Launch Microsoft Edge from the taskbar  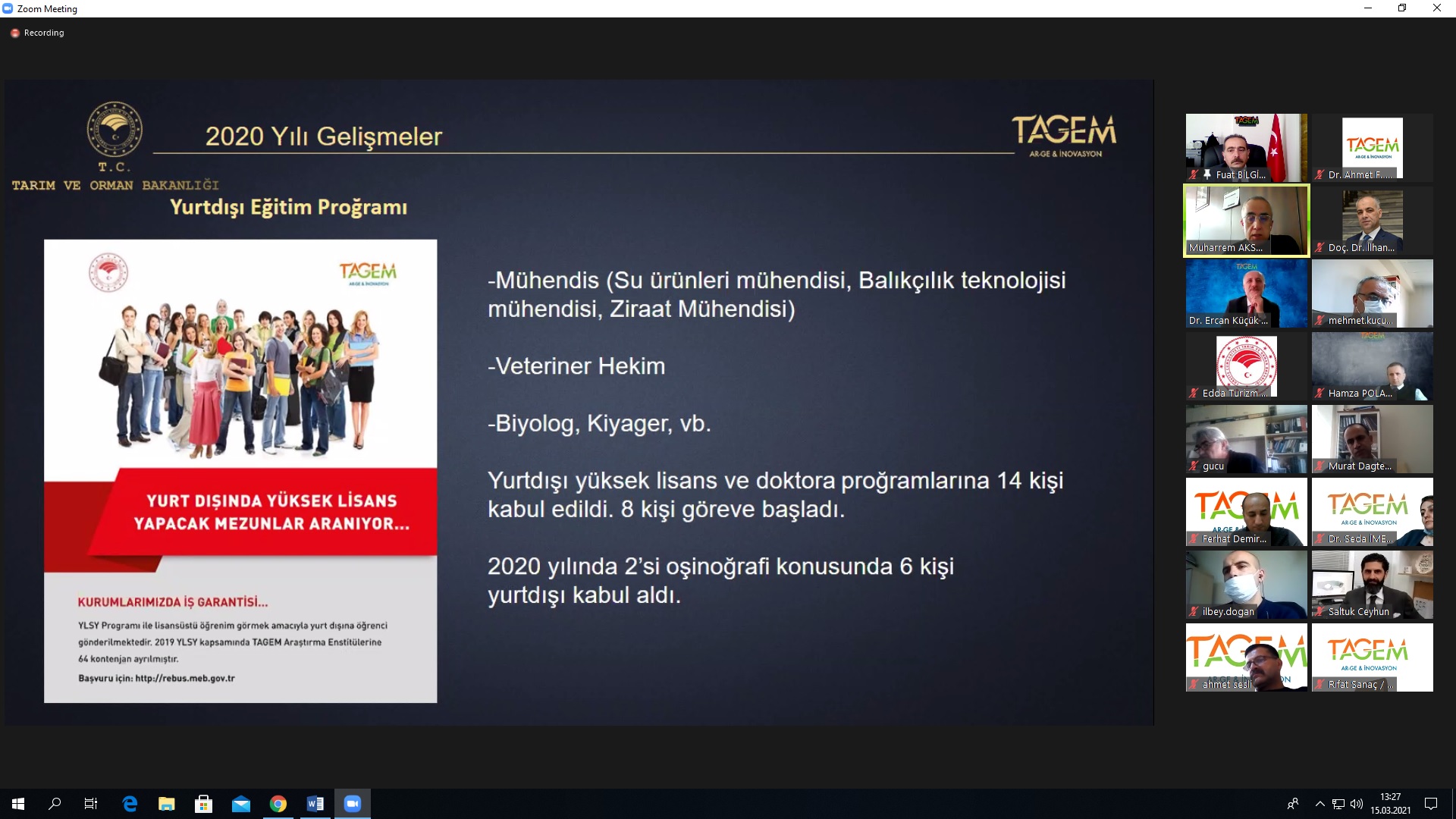[130, 804]
